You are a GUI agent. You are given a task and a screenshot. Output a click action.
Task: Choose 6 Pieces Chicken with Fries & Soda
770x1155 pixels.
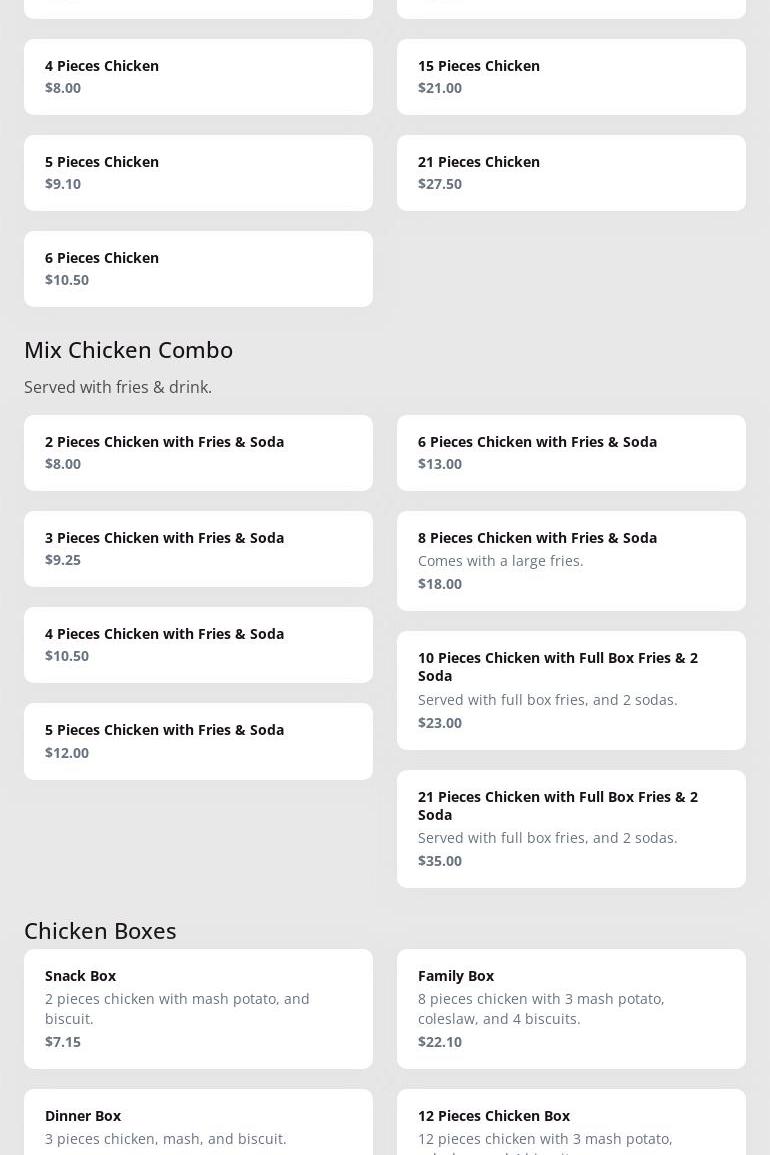[x=571, y=453]
